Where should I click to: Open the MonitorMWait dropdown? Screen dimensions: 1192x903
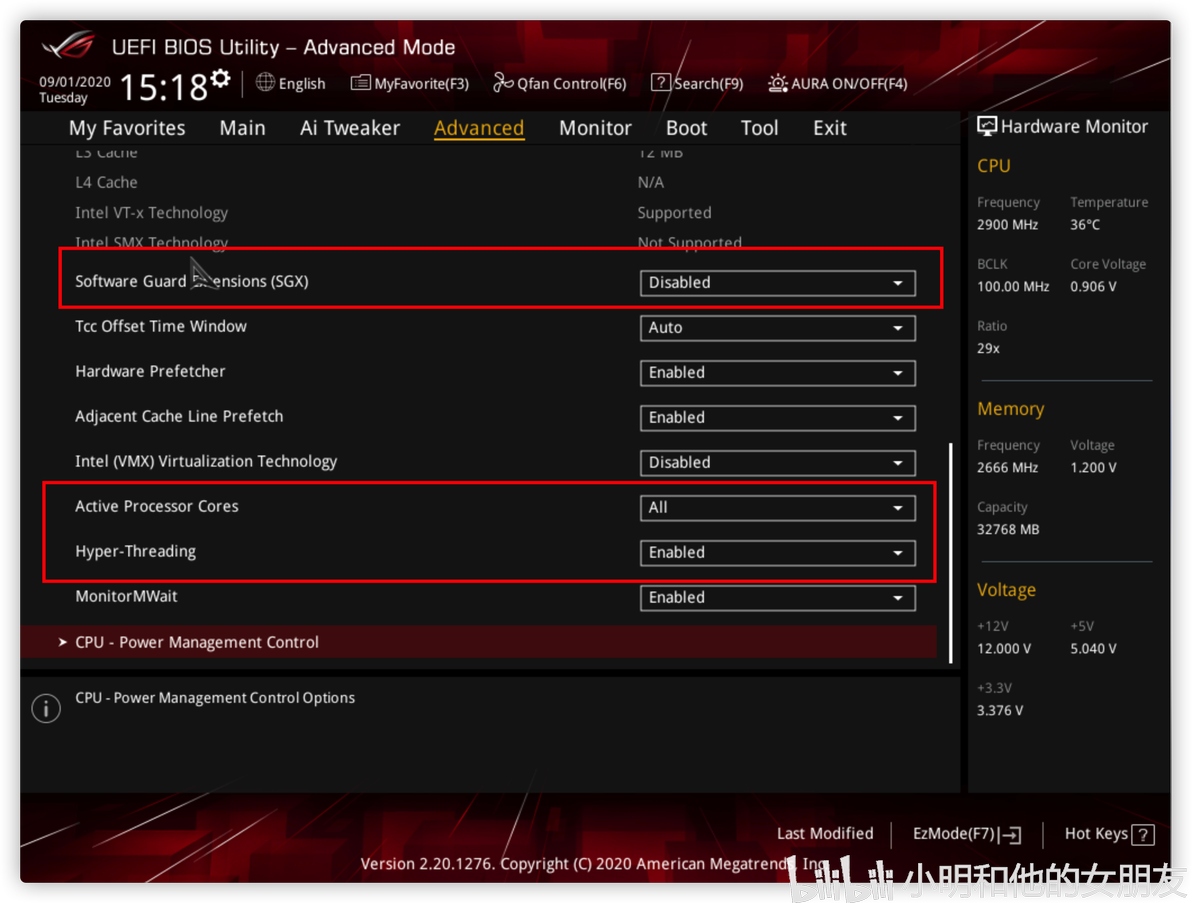(x=777, y=597)
